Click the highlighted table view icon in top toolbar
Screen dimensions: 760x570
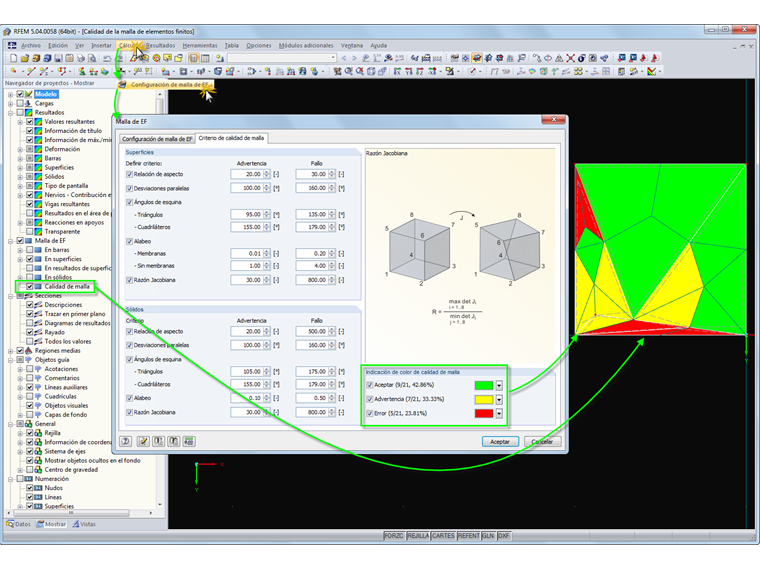coord(193,58)
